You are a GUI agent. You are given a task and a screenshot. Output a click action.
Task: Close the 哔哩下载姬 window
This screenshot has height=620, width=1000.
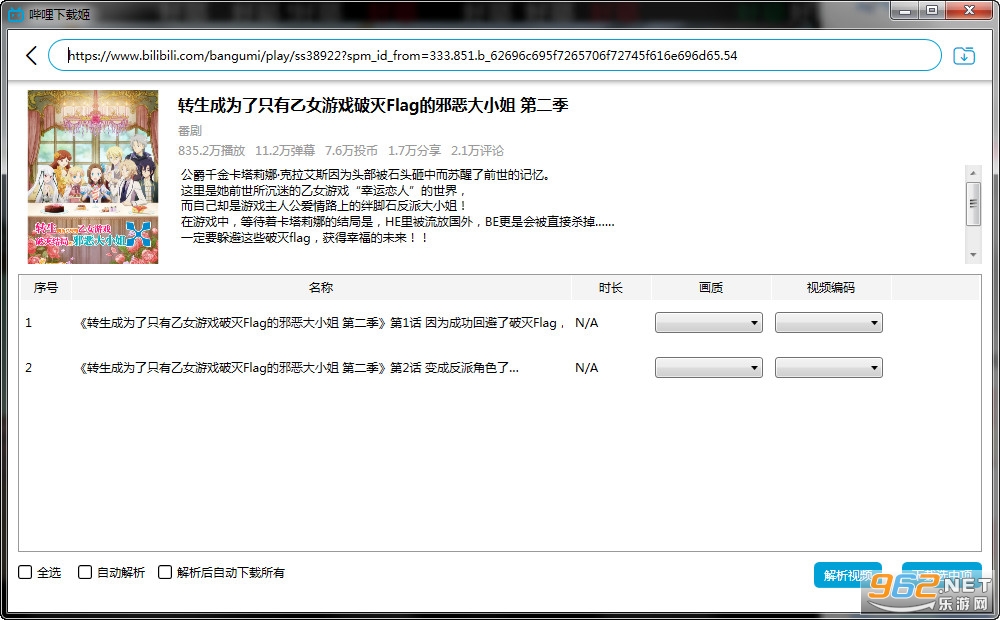coord(969,11)
